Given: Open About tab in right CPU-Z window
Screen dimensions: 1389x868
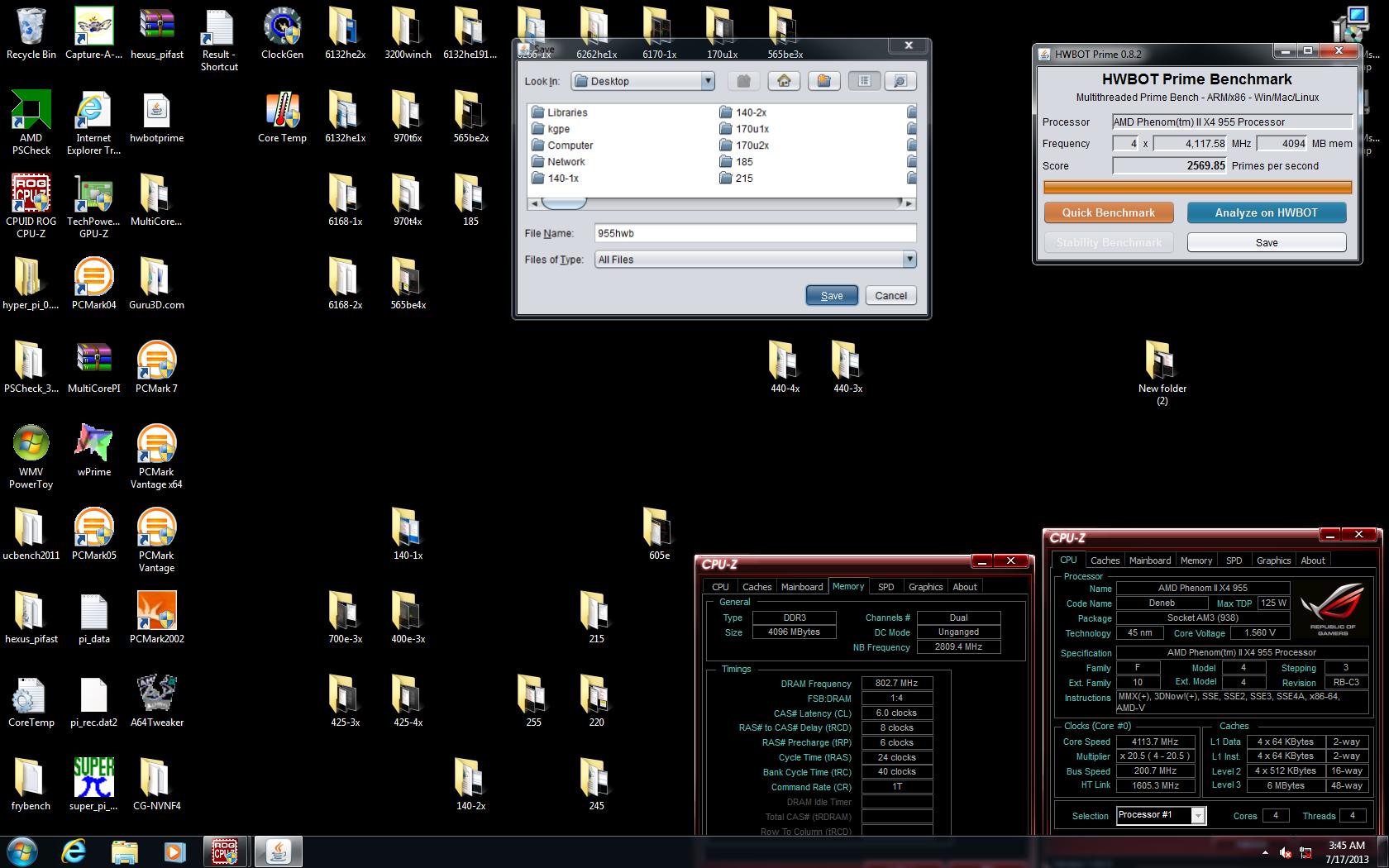Looking at the screenshot, I should pyautogui.click(x=1313, y=560).
